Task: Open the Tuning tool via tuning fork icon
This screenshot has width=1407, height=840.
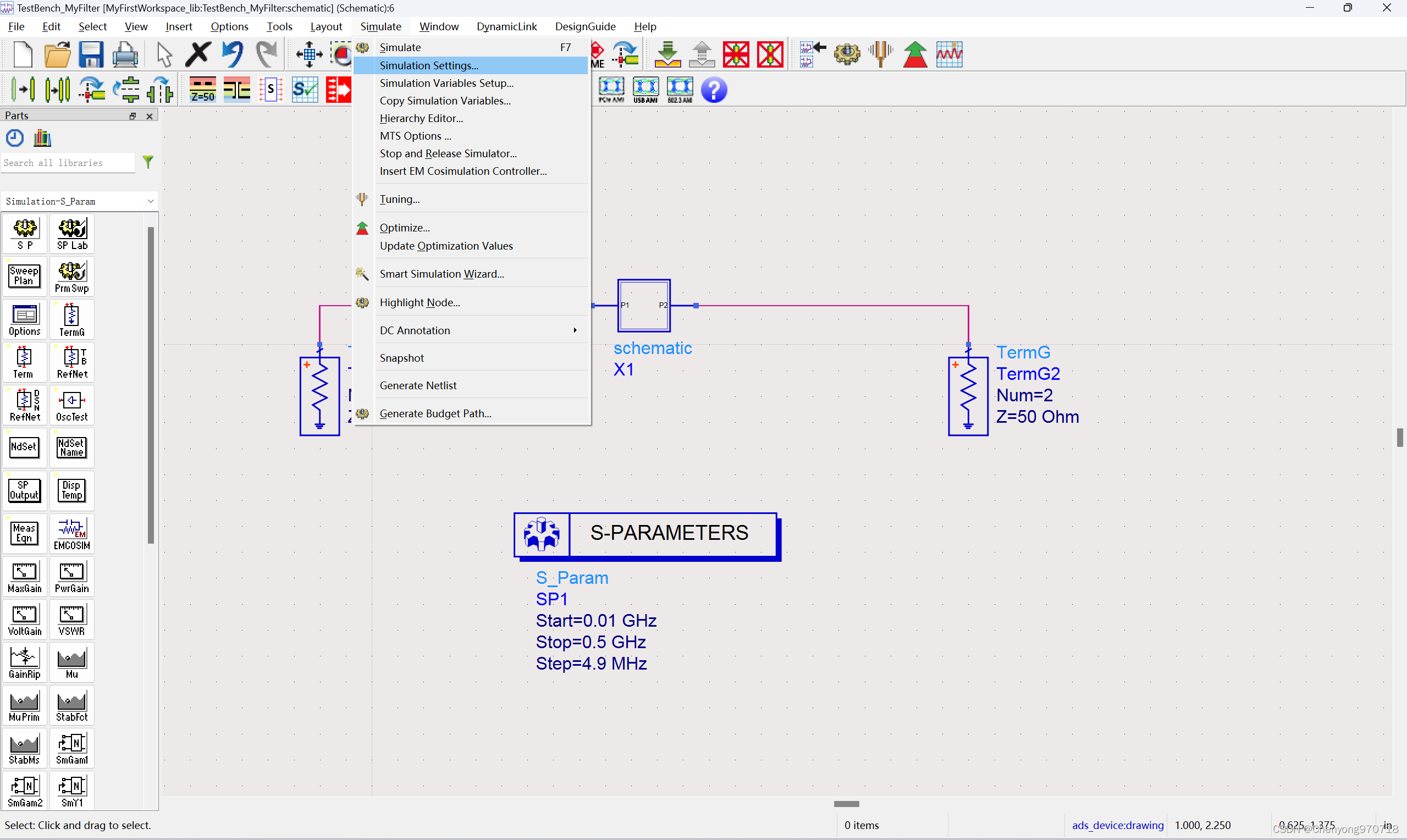Action: coord(880,54)
